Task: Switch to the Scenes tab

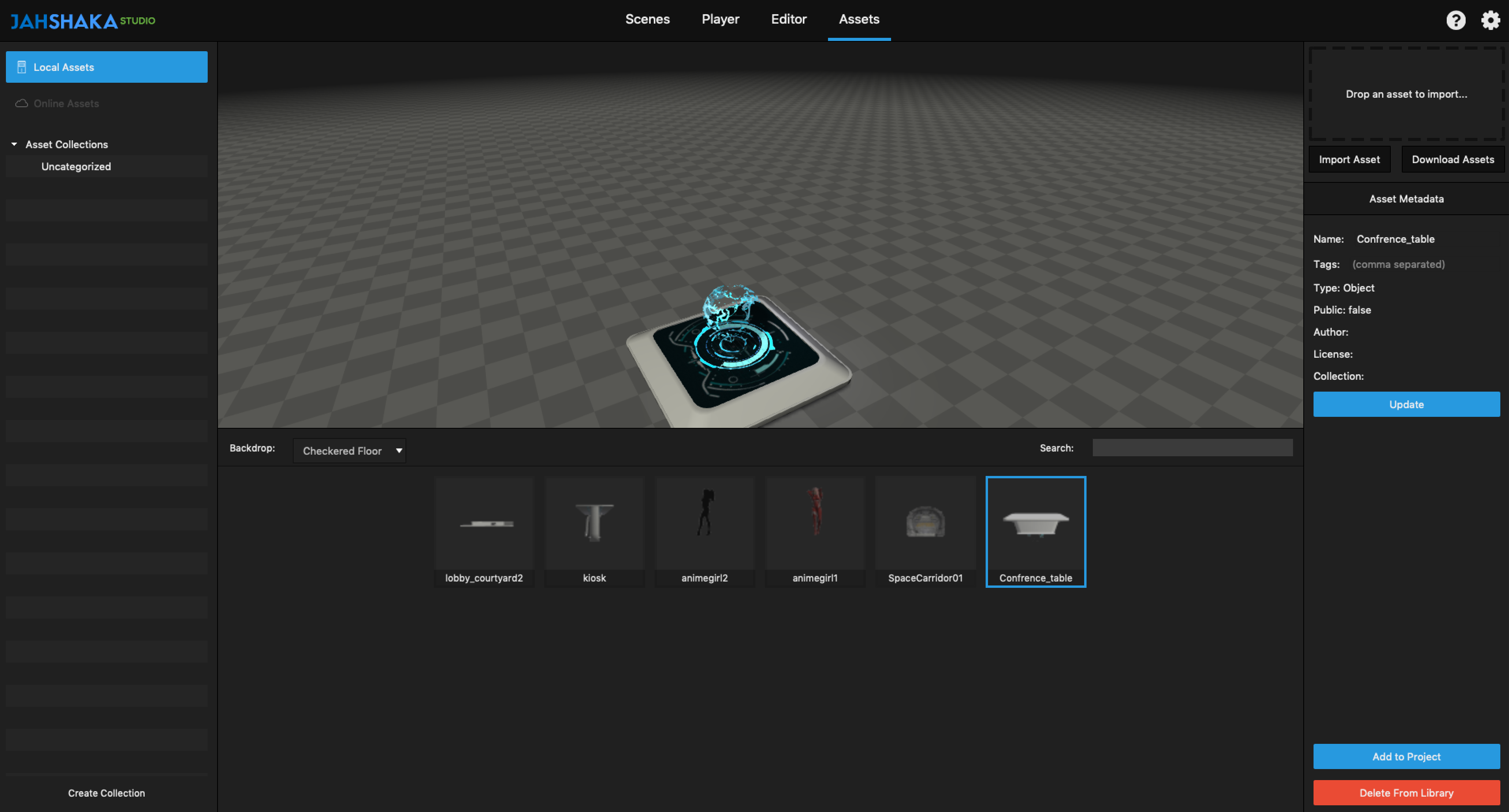Action: (647, 19)
